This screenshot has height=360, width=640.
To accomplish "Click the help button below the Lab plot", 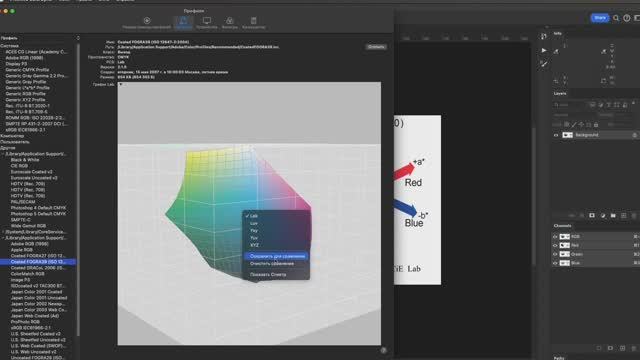I will pos(383,350).
